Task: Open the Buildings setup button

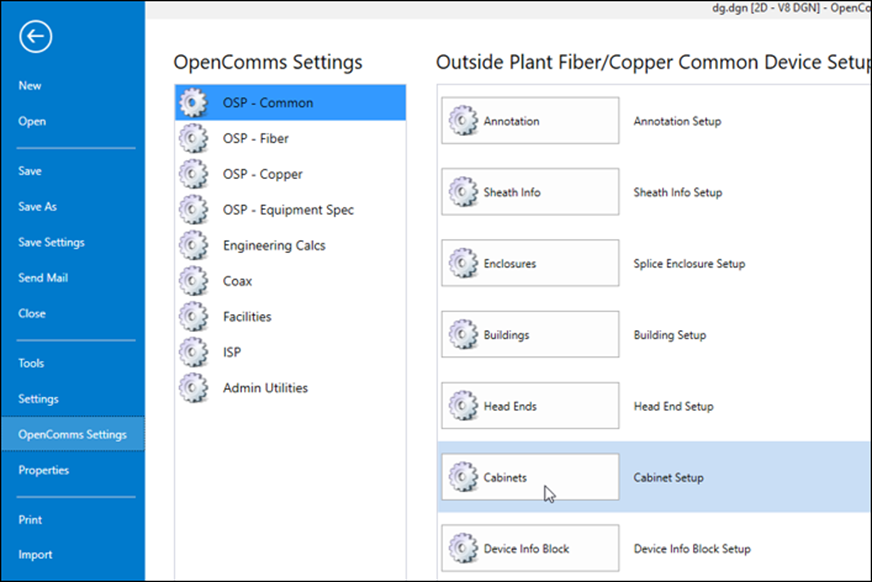Action: click(x=530, y=335)
